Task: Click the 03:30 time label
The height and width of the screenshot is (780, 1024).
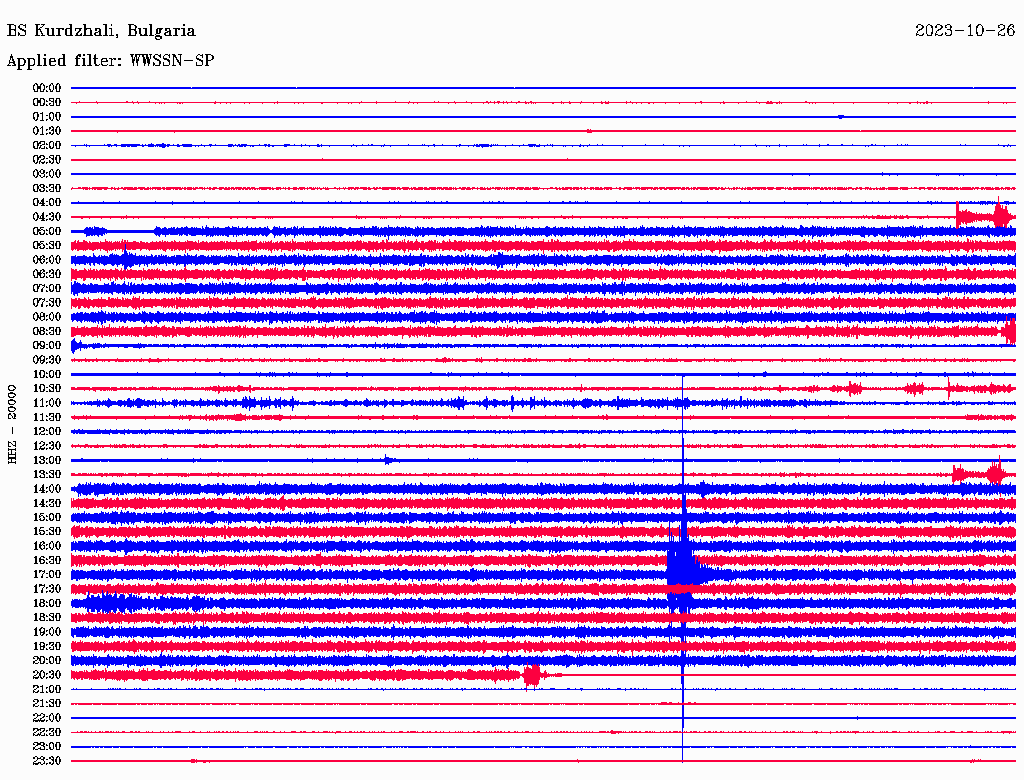Action: (x=46, y=188)
